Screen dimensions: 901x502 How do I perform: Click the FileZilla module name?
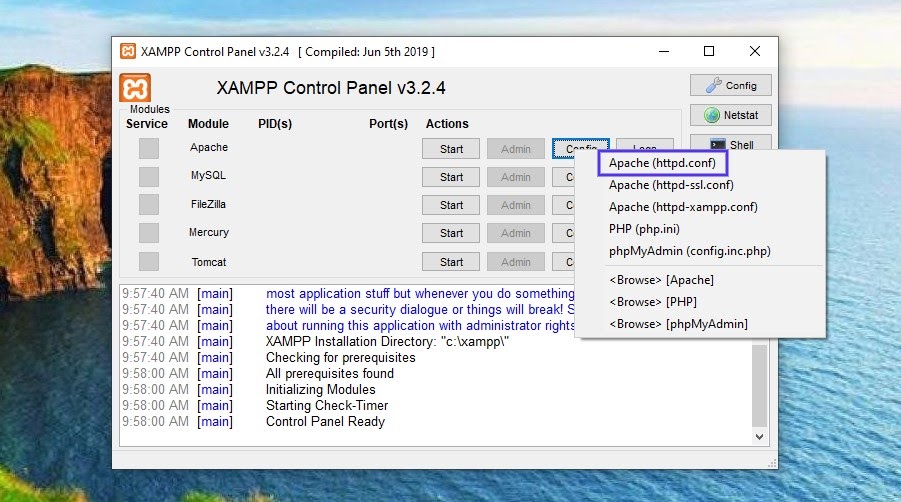coord(208,204)
